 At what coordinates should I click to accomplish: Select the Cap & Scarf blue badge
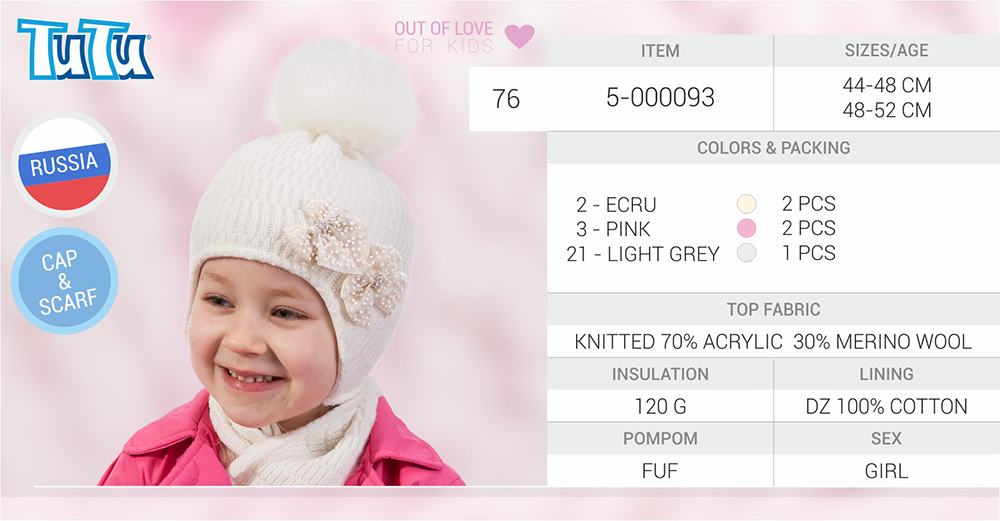(x=64, y=281)
